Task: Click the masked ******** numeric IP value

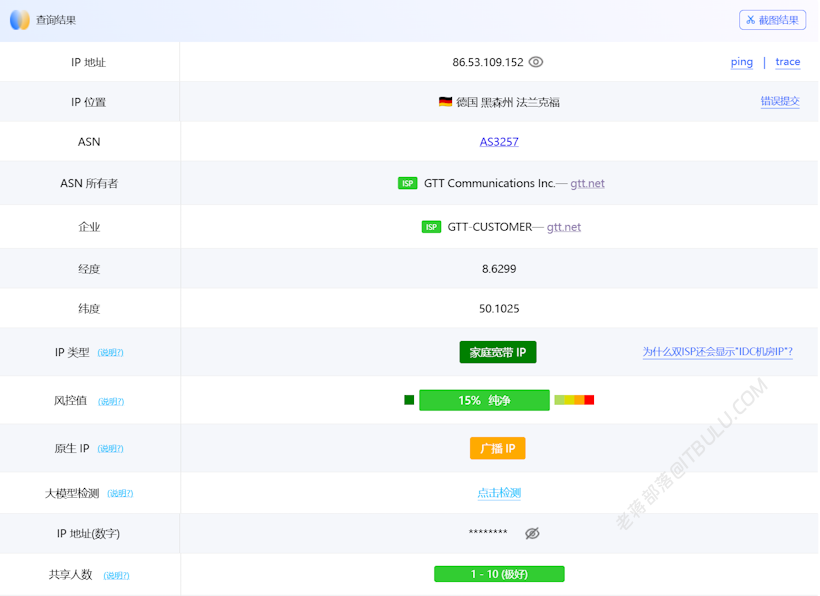Action: coord(488,532)
